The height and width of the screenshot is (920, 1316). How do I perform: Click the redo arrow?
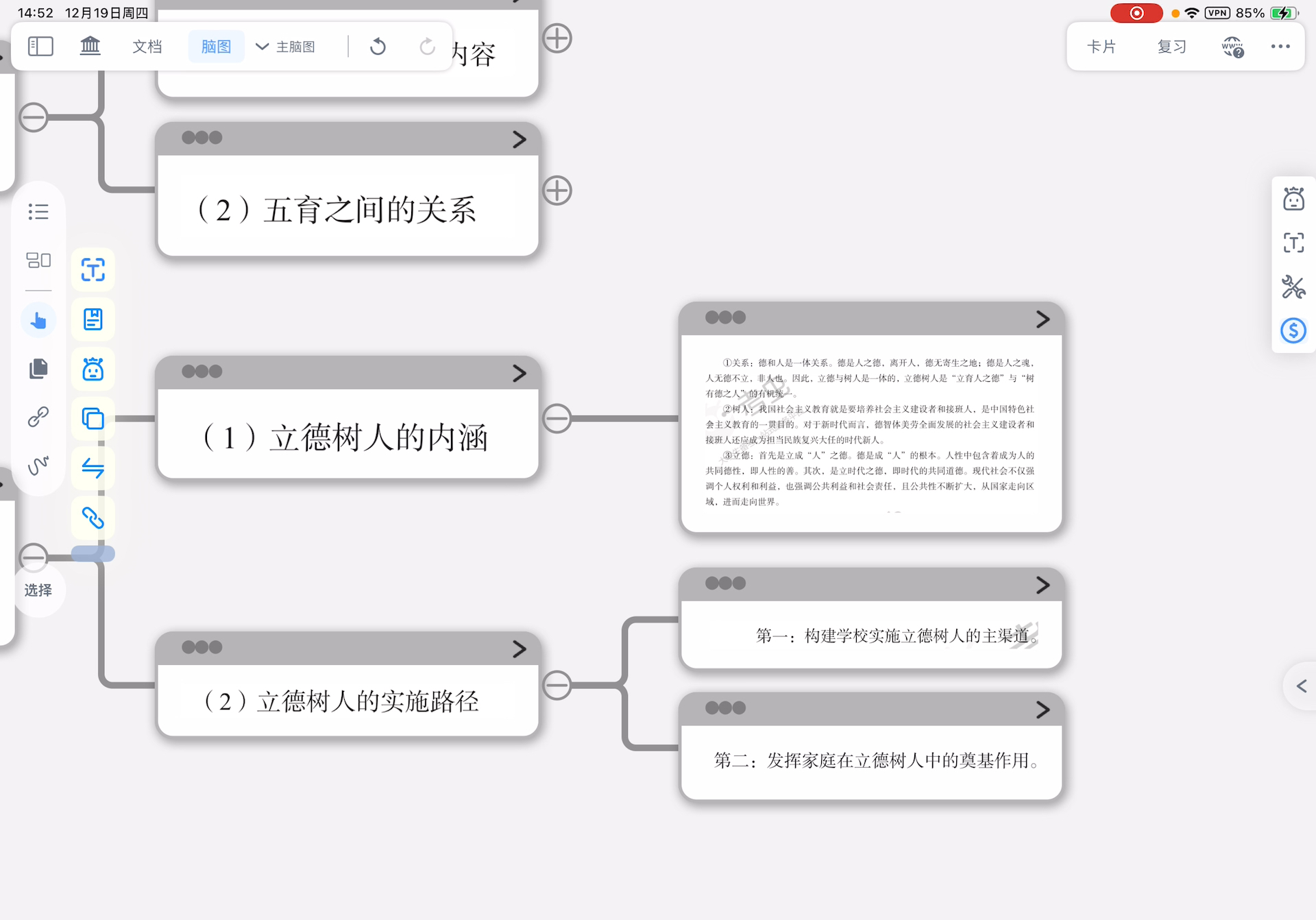[x=427, y=46]
